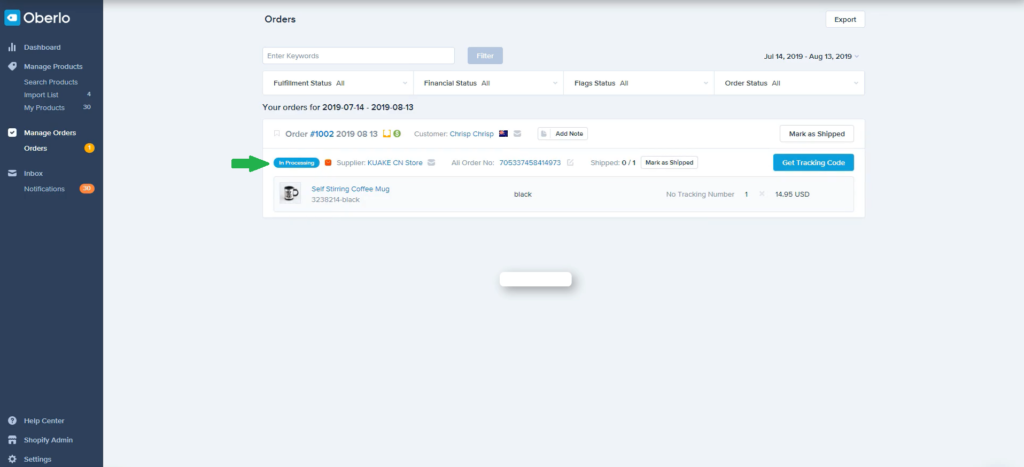
Task: Click the Manage Orders checkmark icon
Action: (12, 133)
